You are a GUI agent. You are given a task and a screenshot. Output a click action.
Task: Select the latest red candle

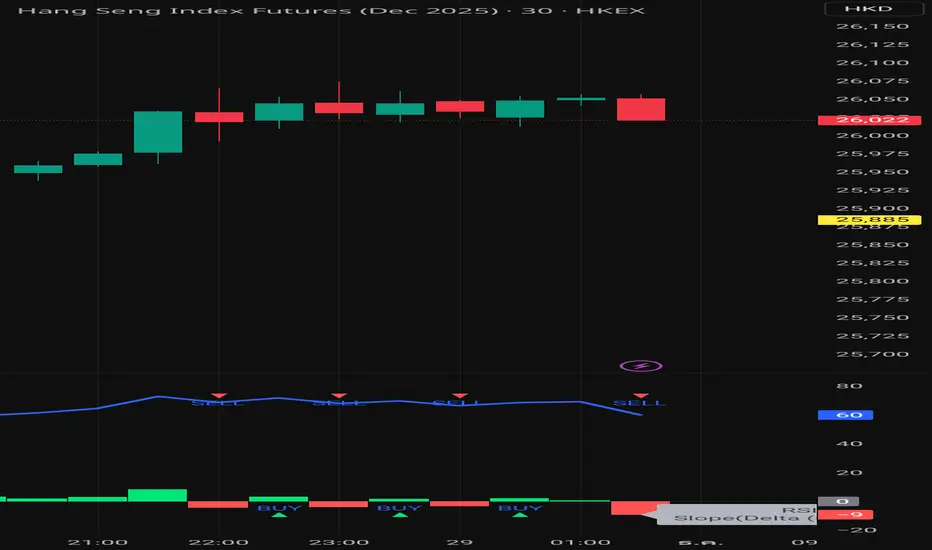coord(641,109)
